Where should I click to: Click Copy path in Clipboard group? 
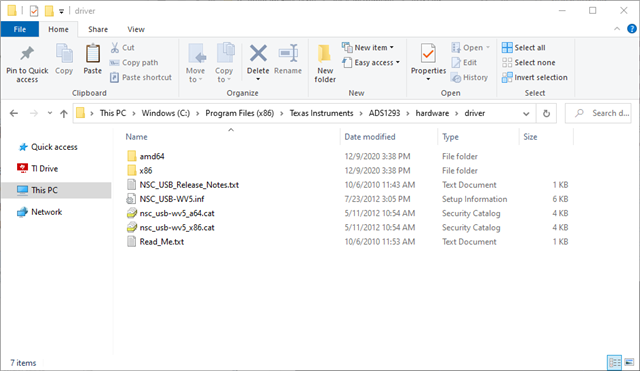(x=134, y=62)
